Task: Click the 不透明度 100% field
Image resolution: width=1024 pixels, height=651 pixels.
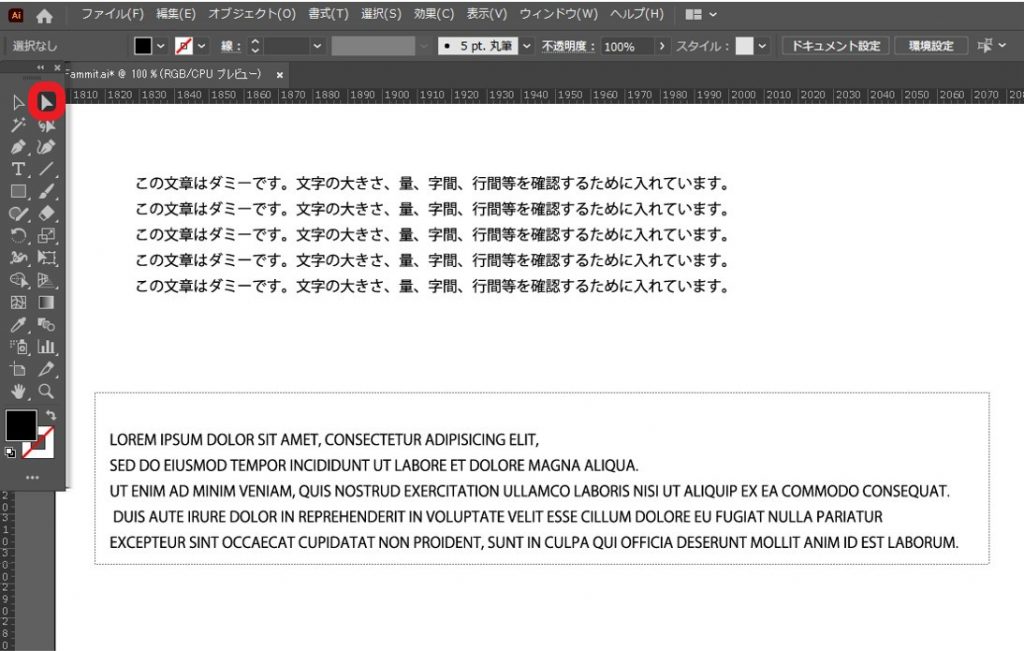Action: (x=626, y=46)
